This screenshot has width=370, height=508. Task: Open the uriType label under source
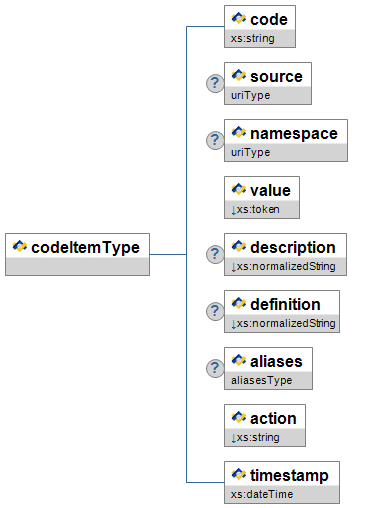(x=251, y=95)
